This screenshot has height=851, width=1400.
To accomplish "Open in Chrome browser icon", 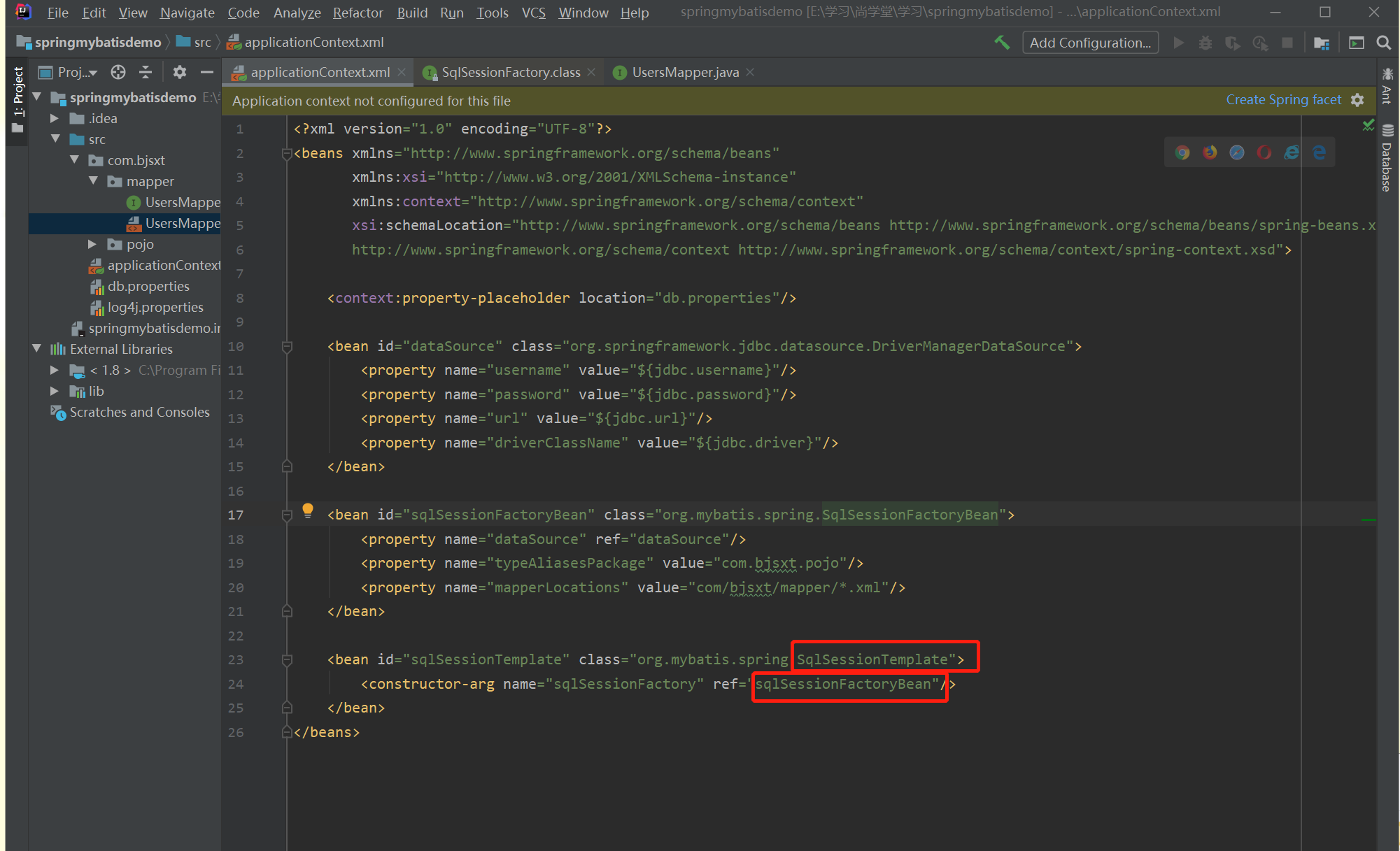I will [1182, 152].
